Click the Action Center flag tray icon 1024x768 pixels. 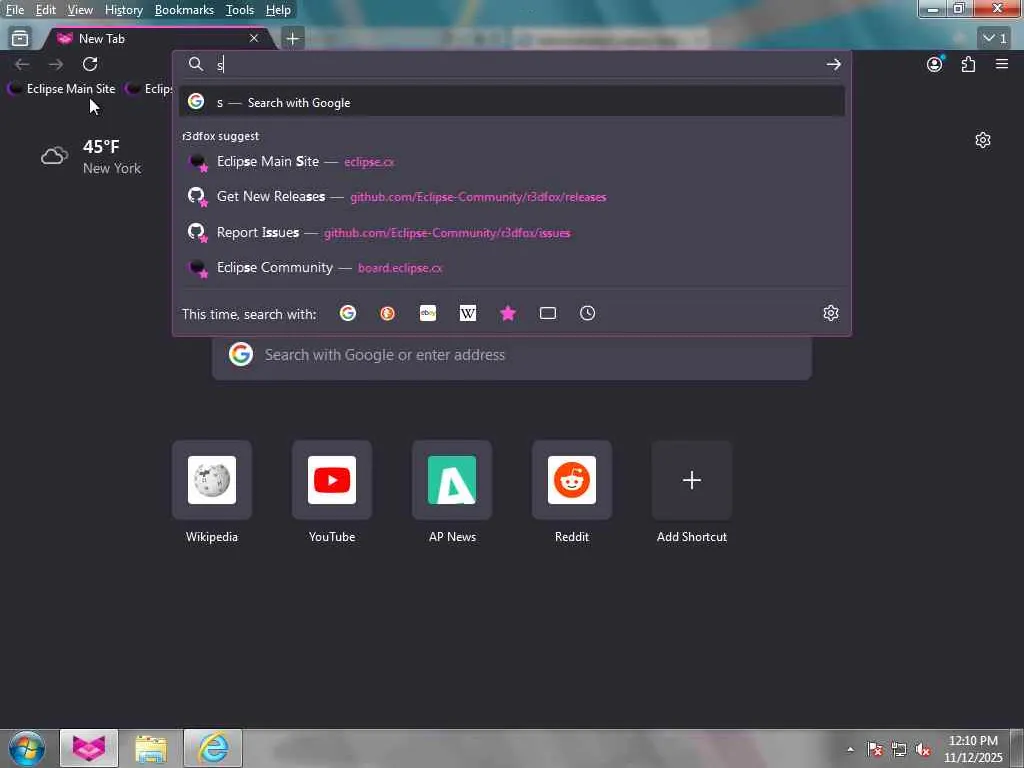(x=874, y=749)
